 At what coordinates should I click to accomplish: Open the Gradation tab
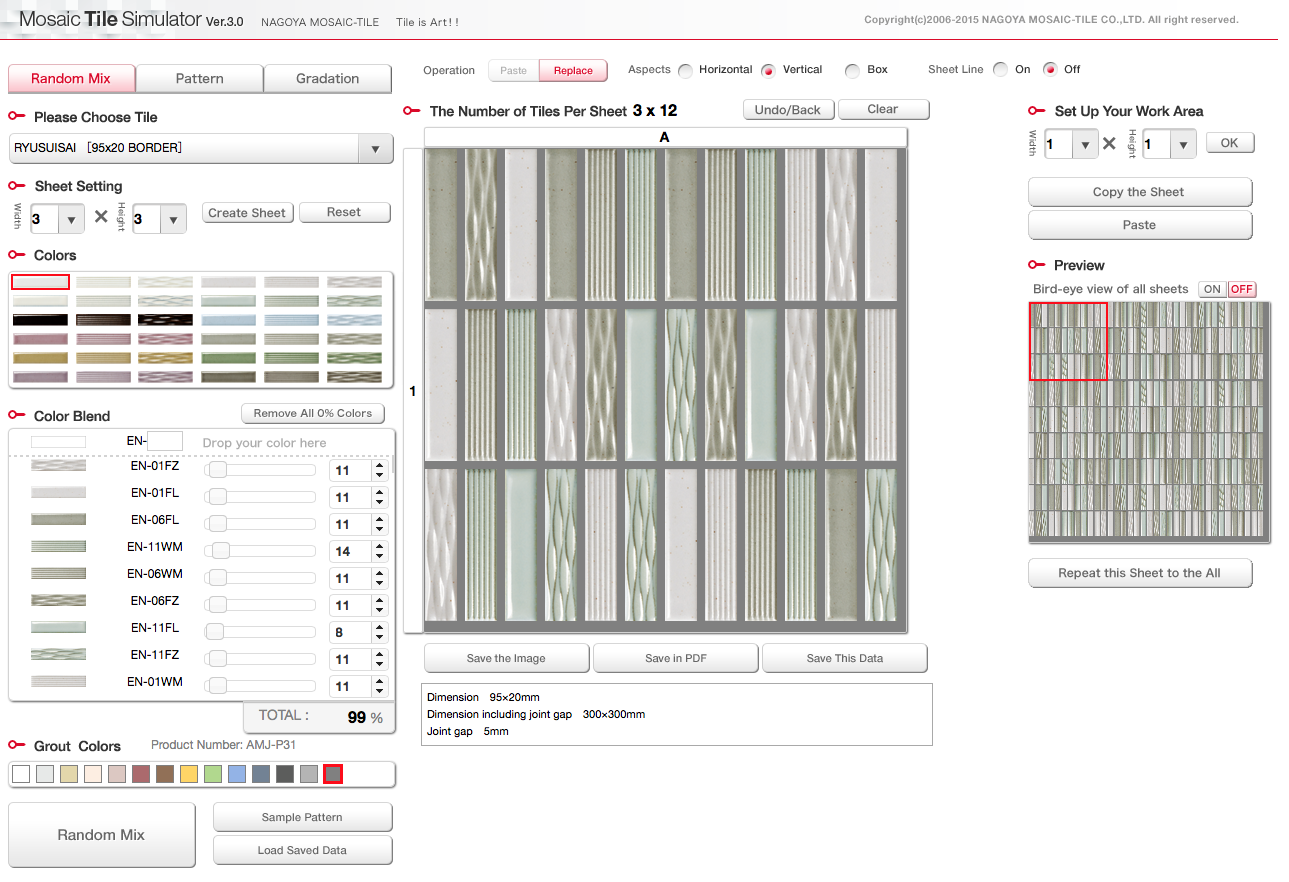[x=327, y=78]
